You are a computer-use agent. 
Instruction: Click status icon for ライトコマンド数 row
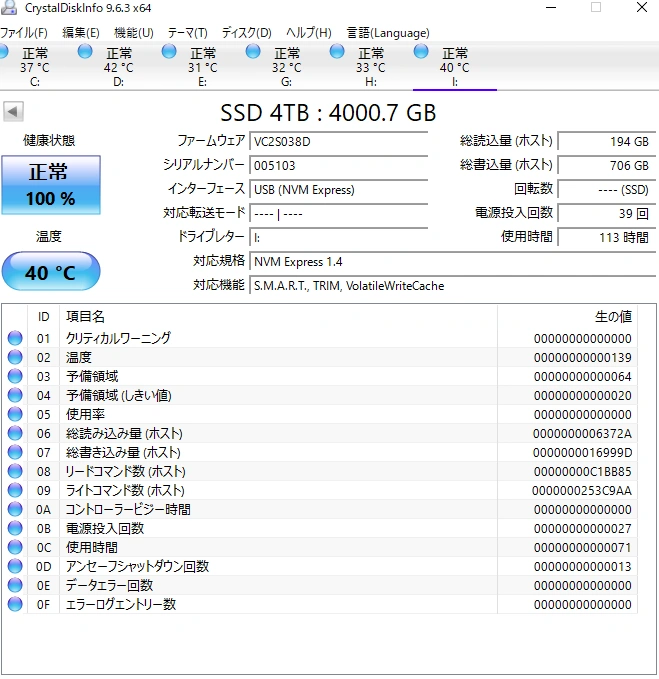15,490
